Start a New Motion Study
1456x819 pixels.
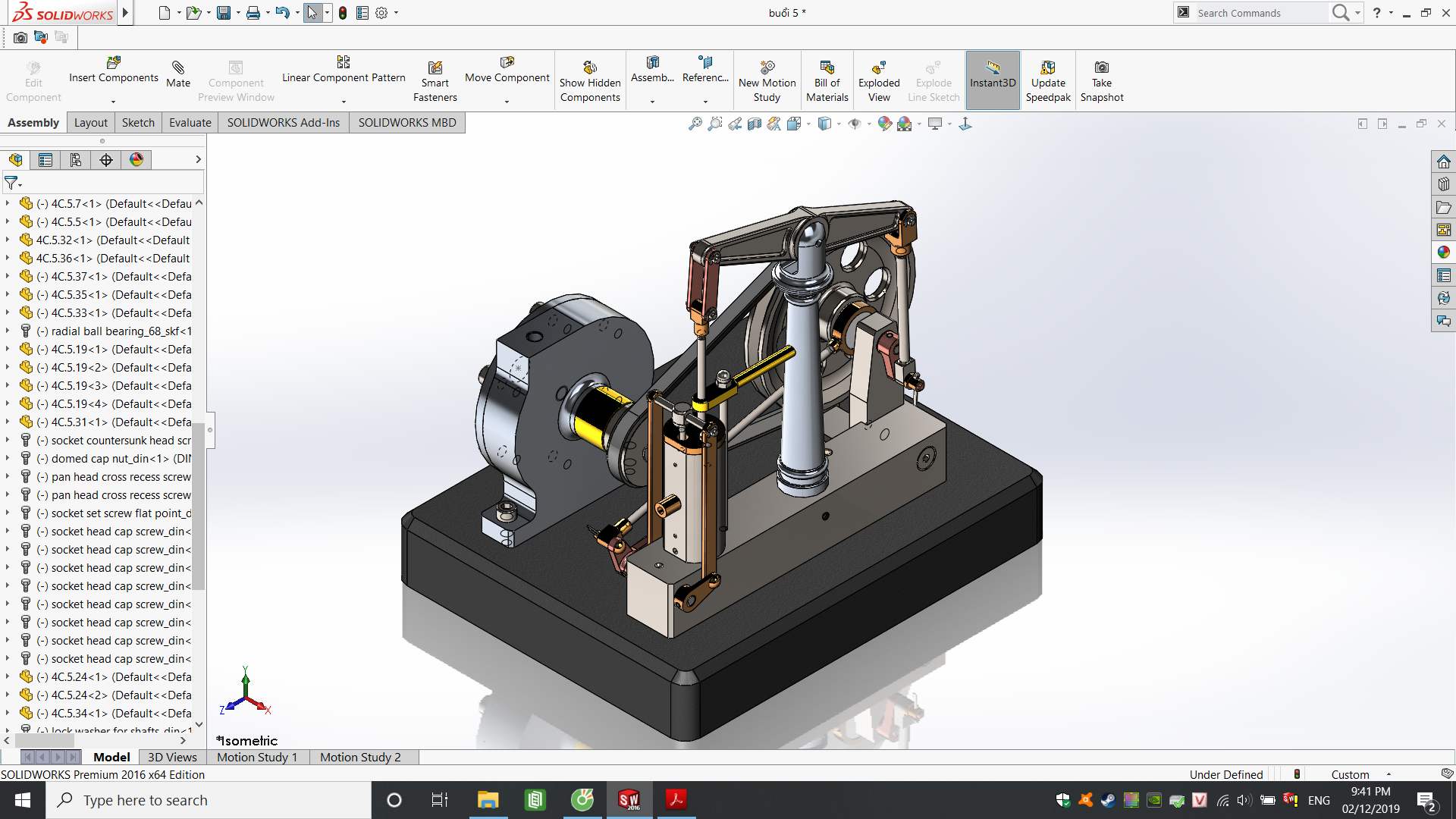(767, 81)
